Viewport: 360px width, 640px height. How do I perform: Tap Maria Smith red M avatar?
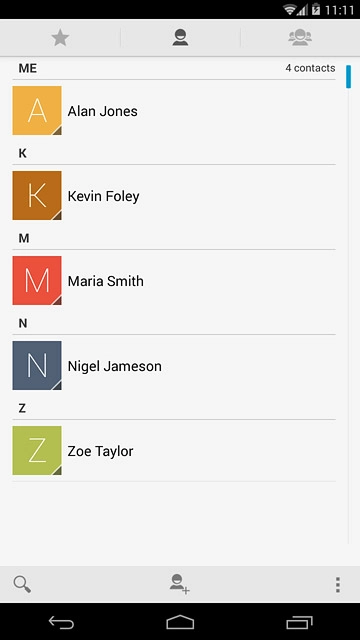37,280
